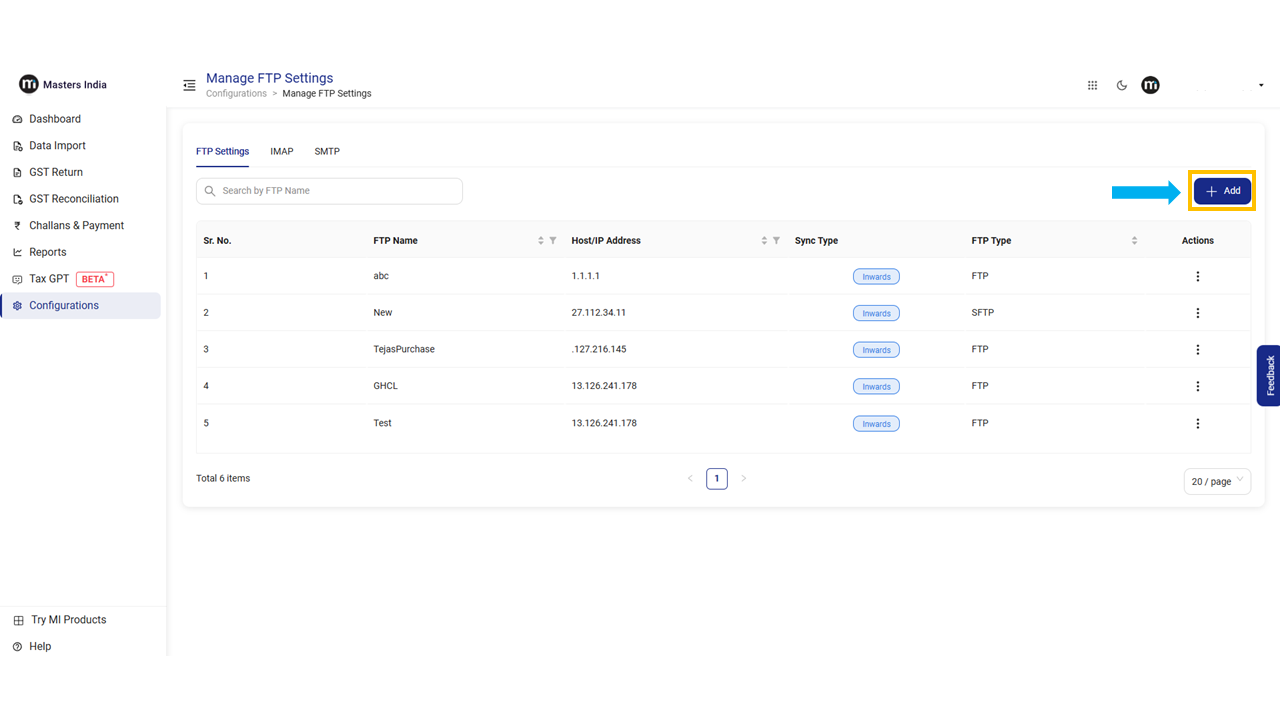Image resolution: width=1280 pixels, height=720 pixels.
Task: Open actions menu for abc row
Action: [1197, 277]
